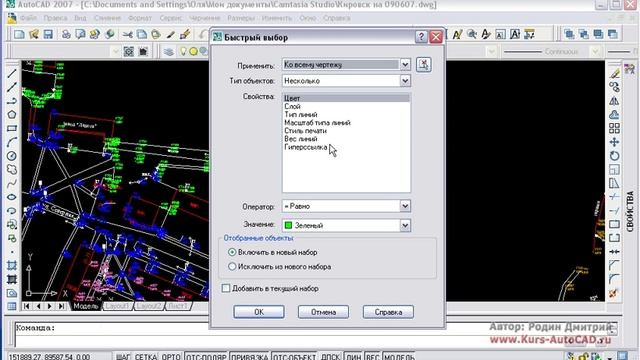640x360 pixels.
Task: Switch to the Layout1 tab
Action: pos(118,306)
